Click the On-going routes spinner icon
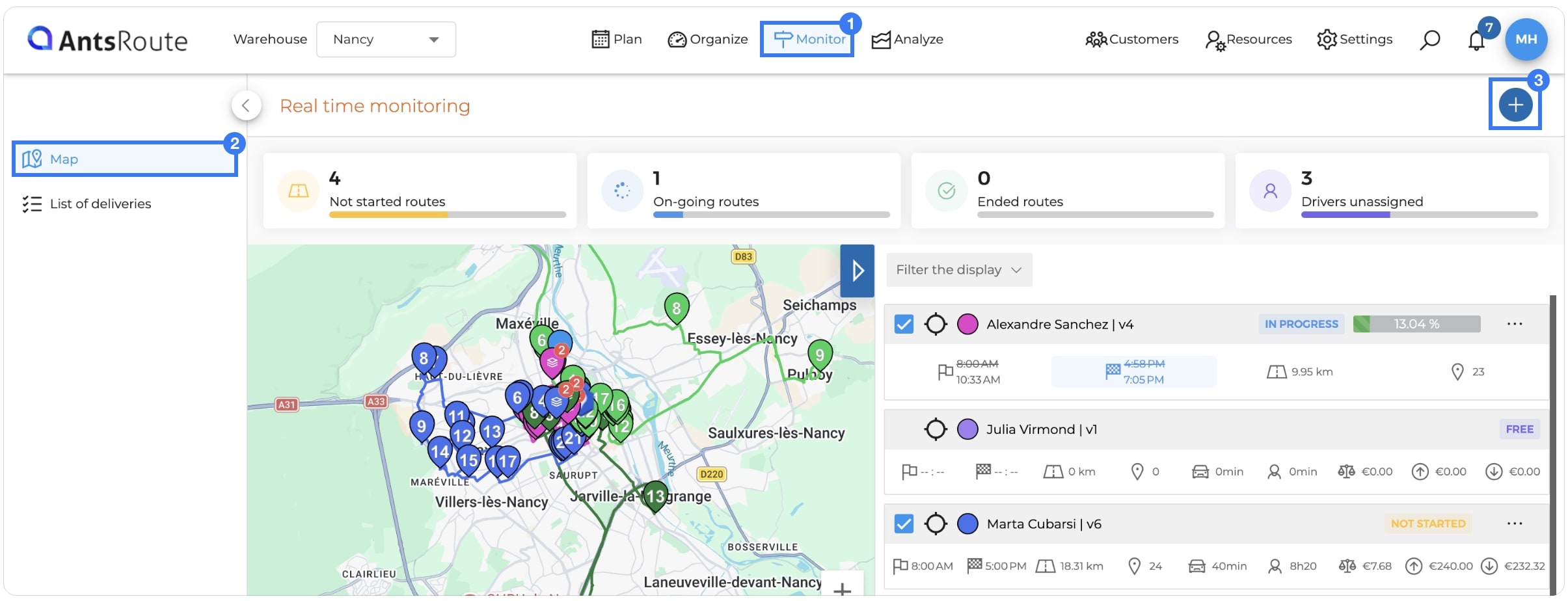 click(622, 191)
